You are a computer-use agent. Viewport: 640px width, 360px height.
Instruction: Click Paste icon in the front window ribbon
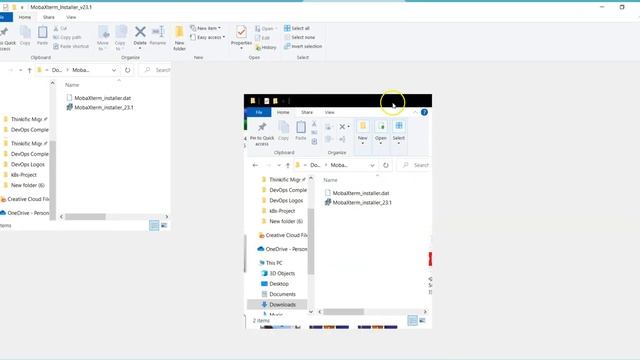301,131
